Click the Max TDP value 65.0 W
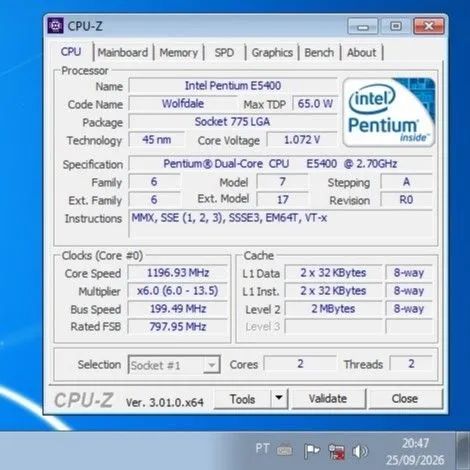 click(315, 104)
